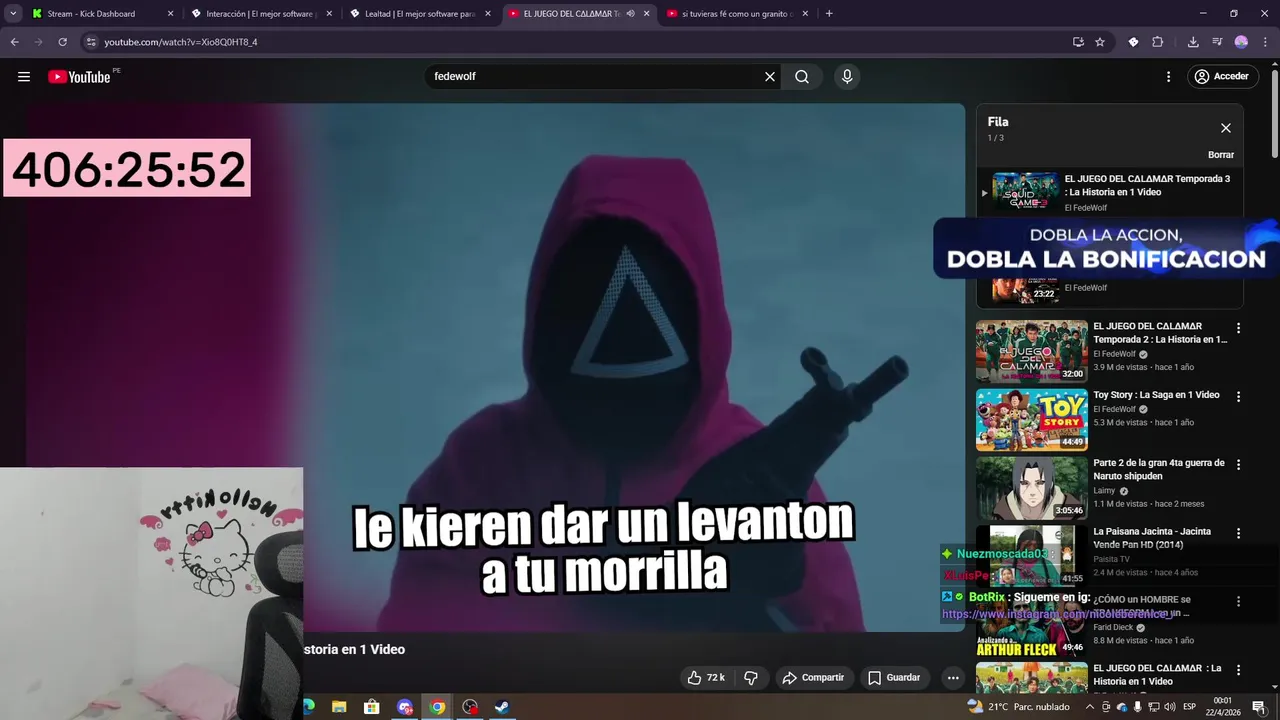1280x720 pixels.
Task: Open Toy Story La Saga thumbnail
Action: pyautogui.click(x=1031, y=419)
